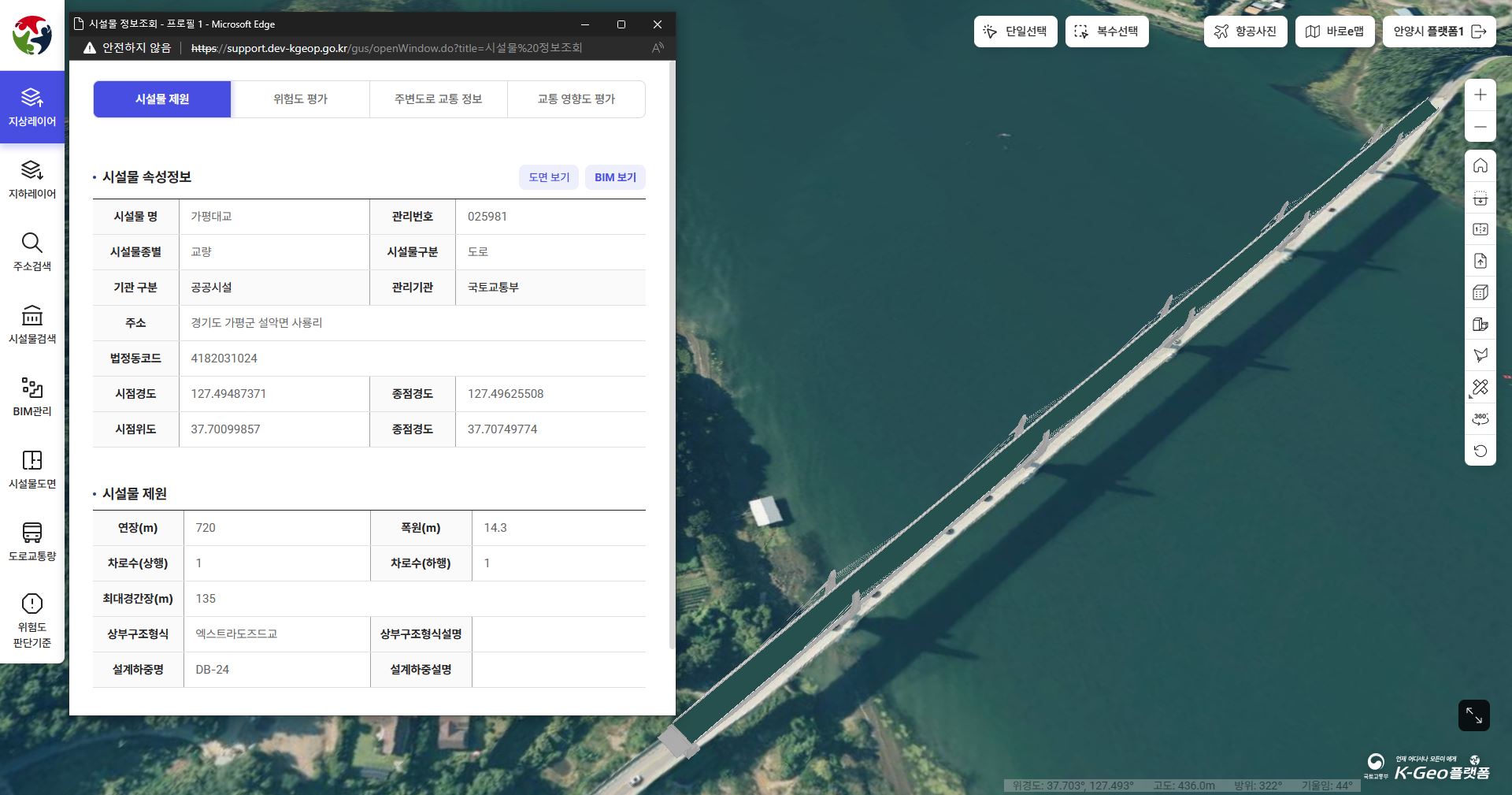1512x795 pixels.
Task: Toggle 단일선택 single selection mode
Action: pyautogui.click(x=1015, y=32)
